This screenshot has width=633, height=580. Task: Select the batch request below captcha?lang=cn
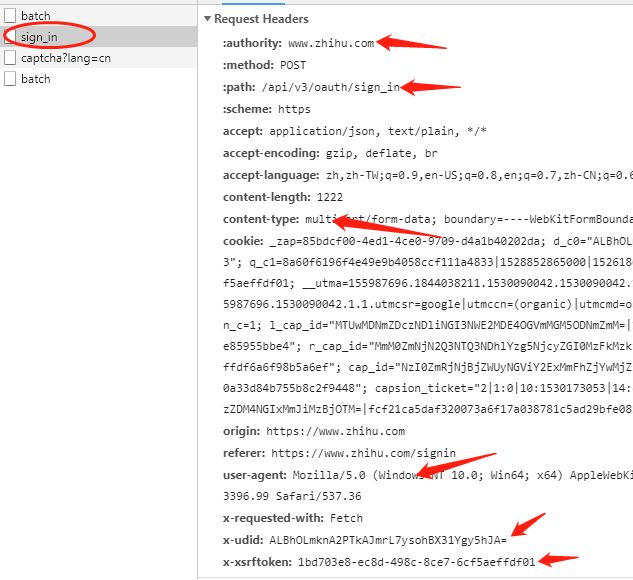click(99, 79)
